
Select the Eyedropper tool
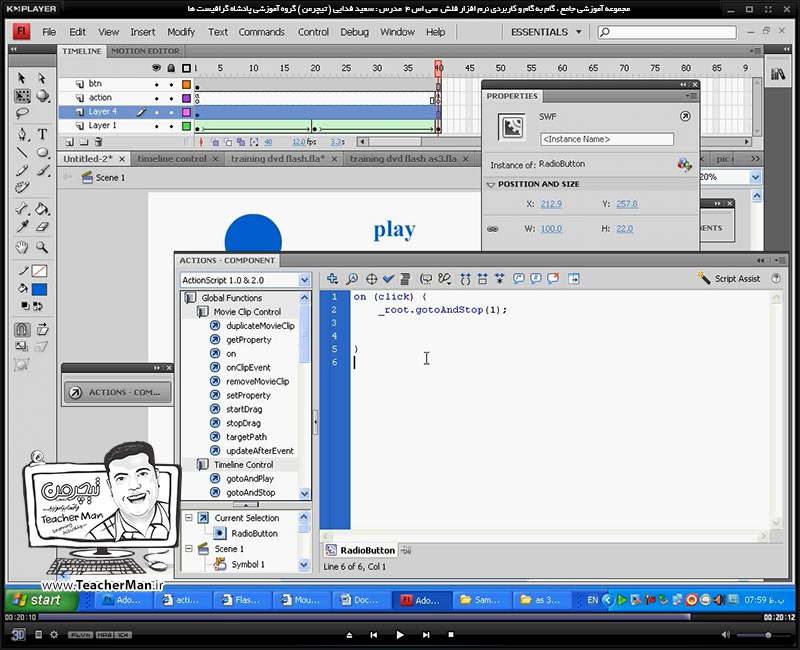point(22,227)
